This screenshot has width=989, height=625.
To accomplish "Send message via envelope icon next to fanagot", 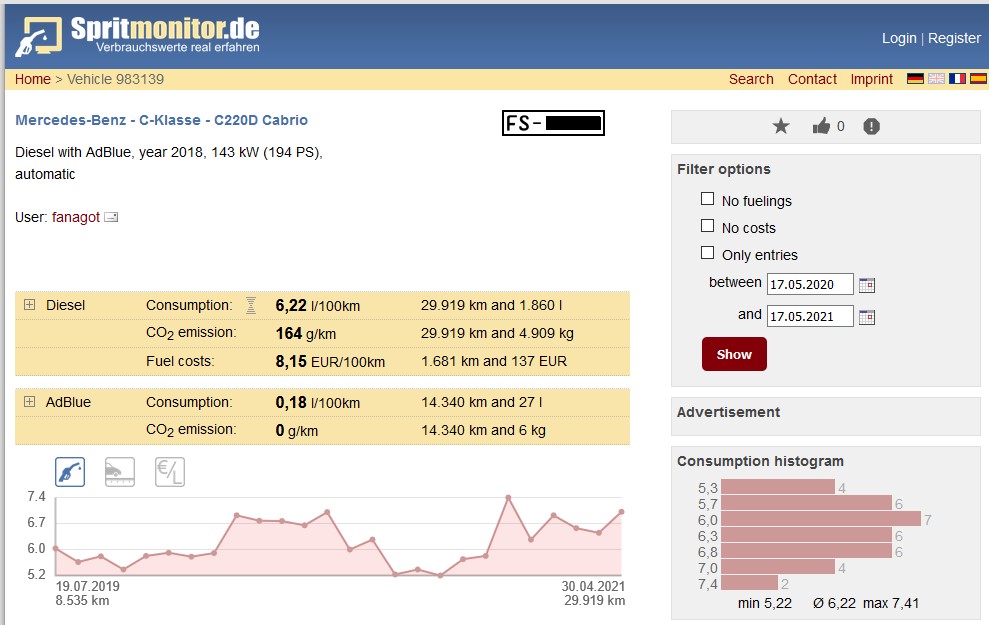I will (111, 217).
